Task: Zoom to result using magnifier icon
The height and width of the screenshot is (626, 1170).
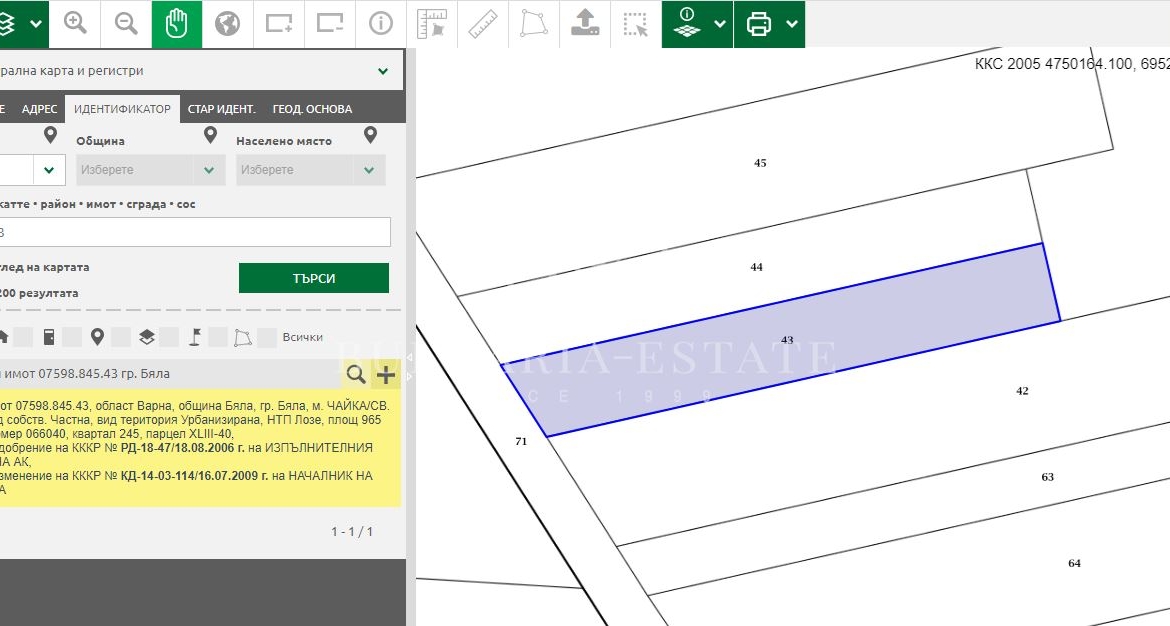Action: (x=356, y=375)
